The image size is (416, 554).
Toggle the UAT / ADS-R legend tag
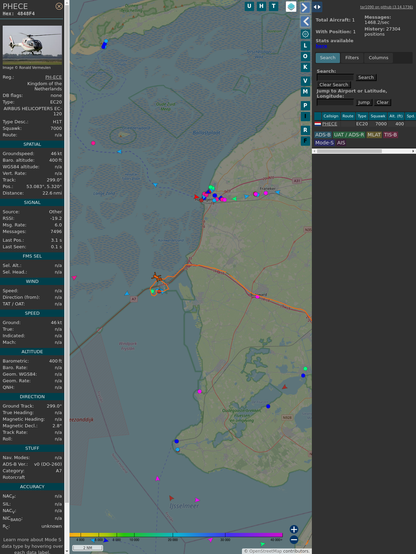pos(349,135)
